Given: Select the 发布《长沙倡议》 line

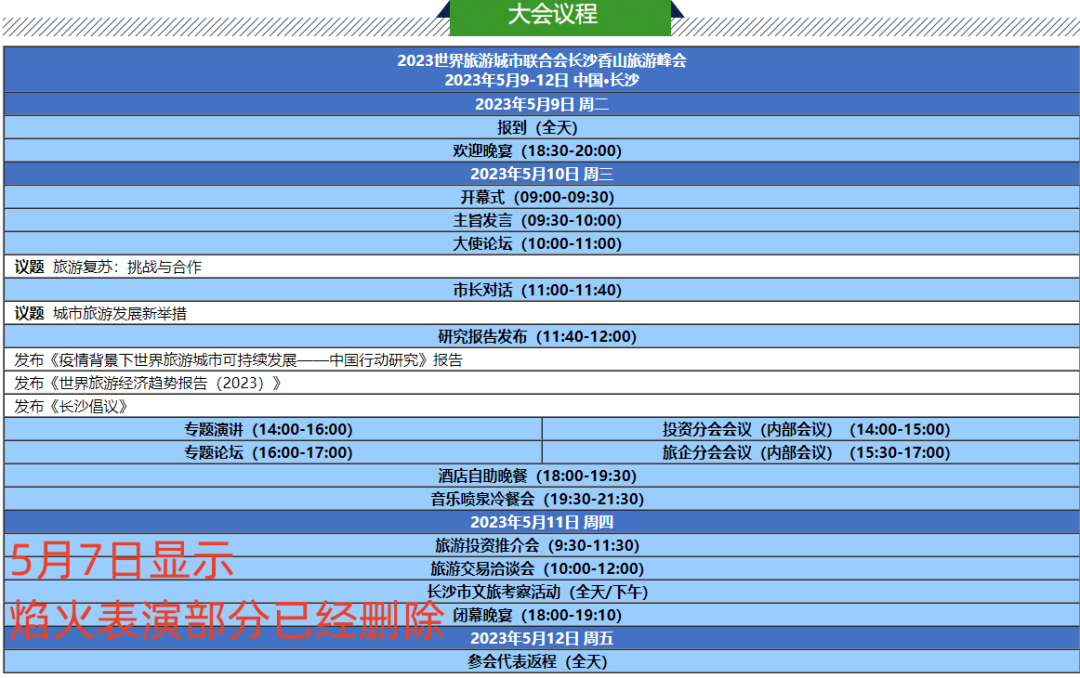Looking at the screenshot, I should click(x=72, y=406).
